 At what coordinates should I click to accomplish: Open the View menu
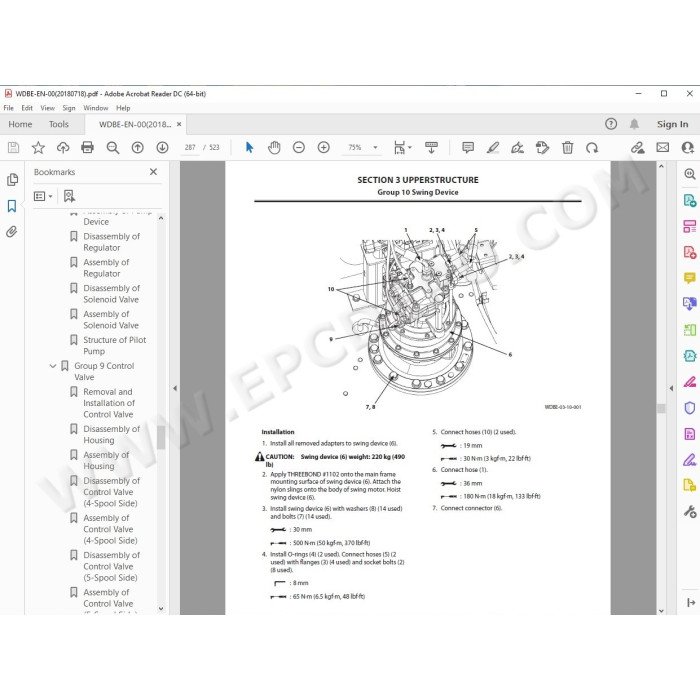(x=47, y=108)
